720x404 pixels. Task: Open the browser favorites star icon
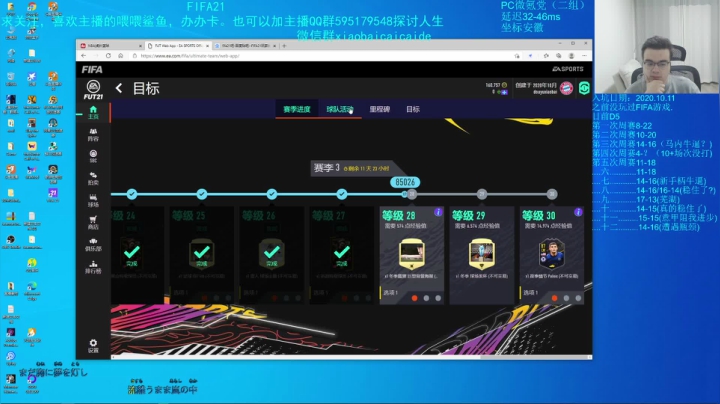tap(546, 56)
